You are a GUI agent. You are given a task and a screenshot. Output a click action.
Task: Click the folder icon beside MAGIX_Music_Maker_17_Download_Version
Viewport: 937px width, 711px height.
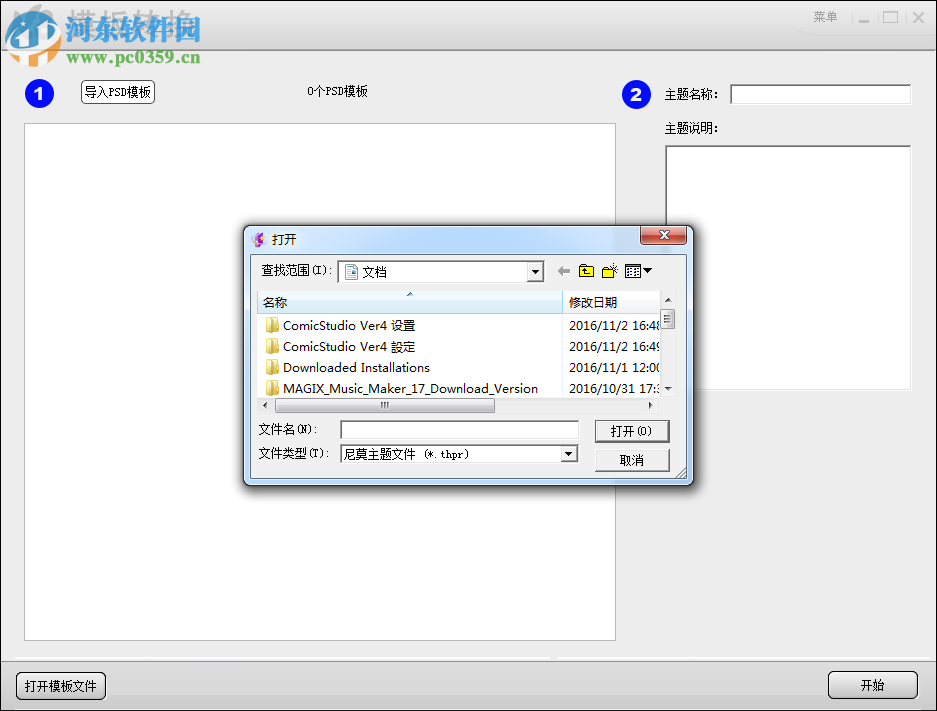pyautogui.click(x=275, y=388)
